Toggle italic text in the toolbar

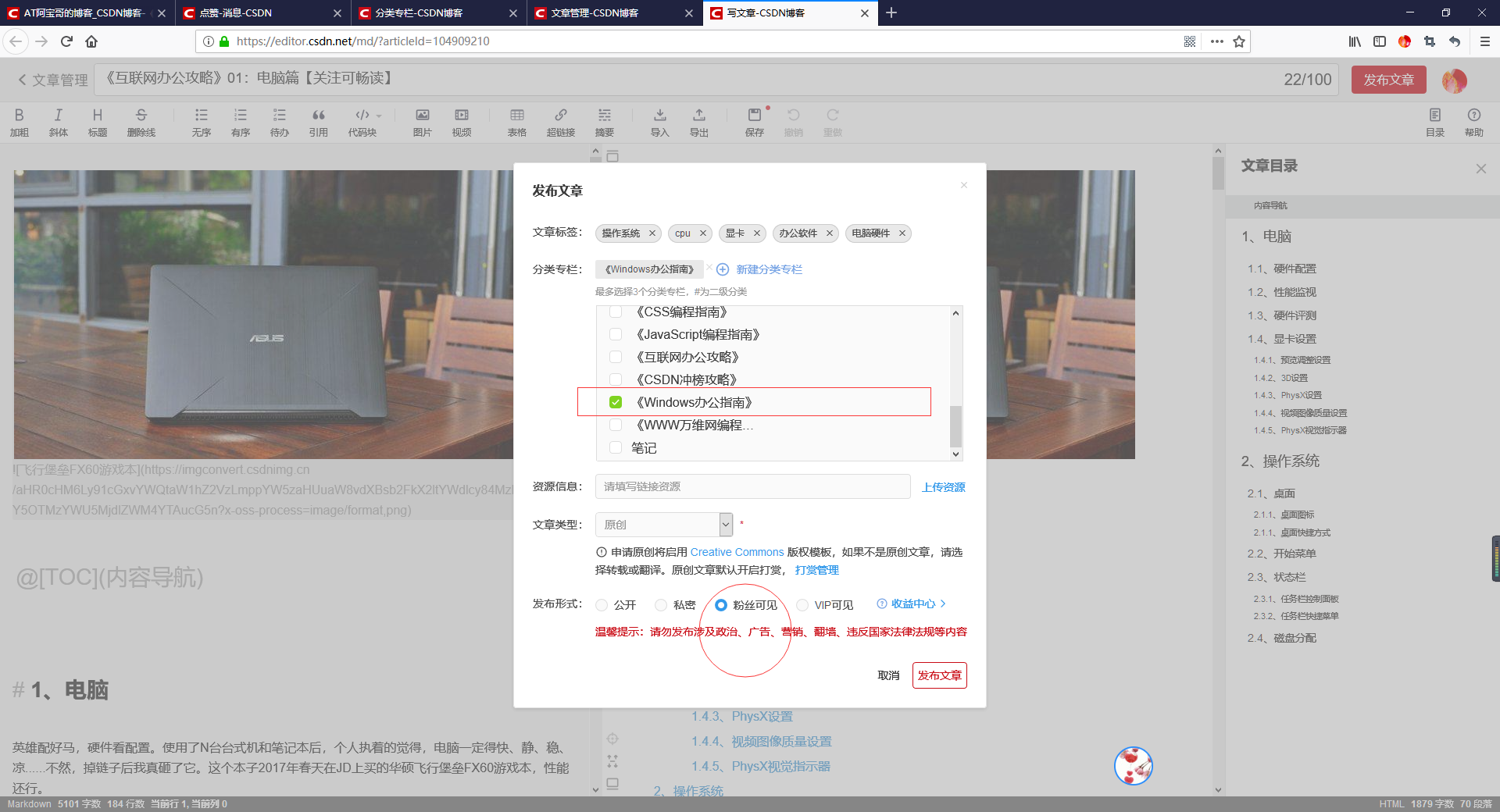59,123
